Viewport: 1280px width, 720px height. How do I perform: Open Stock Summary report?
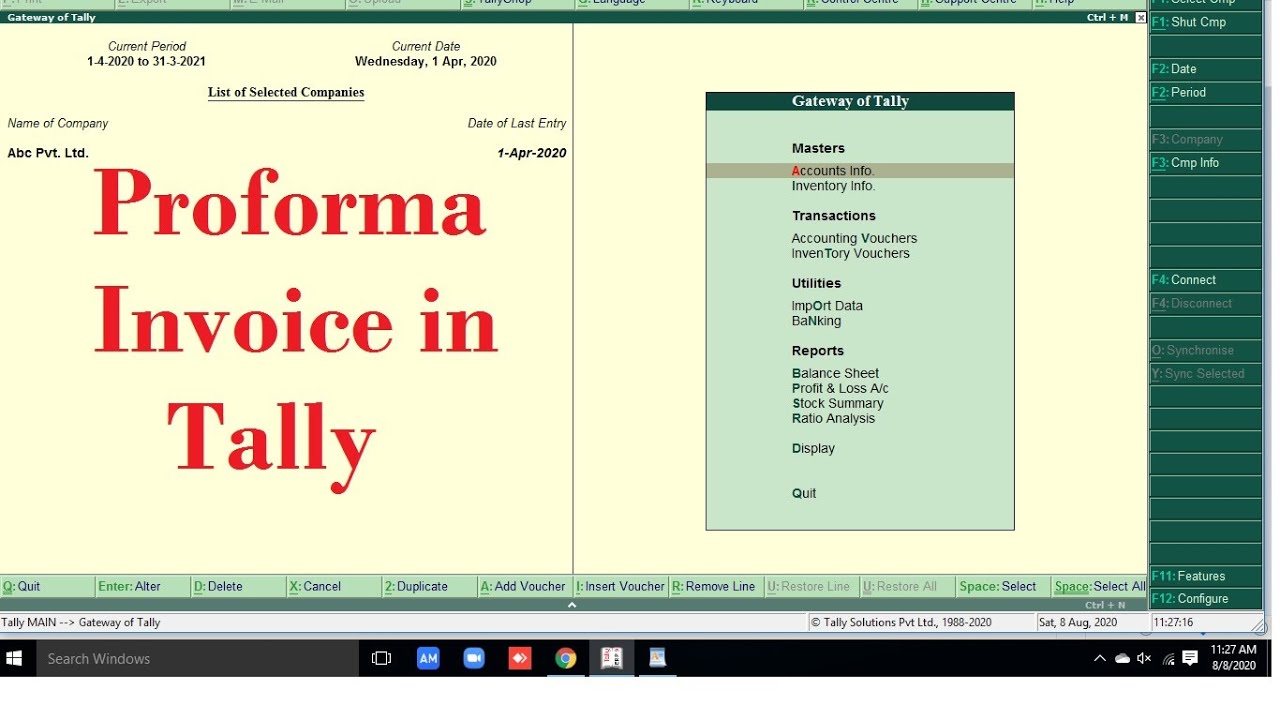[x=837, y=403]
